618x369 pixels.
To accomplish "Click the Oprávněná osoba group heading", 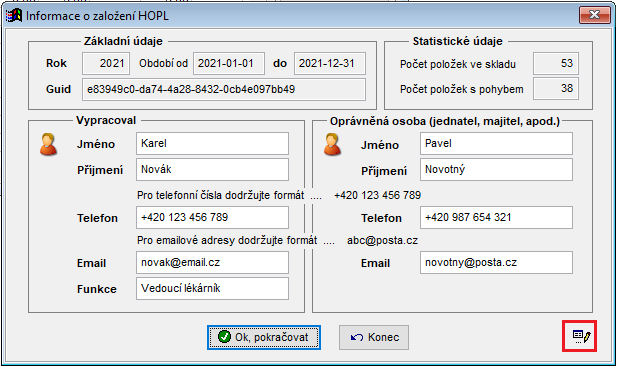I will tap(445, 121).
